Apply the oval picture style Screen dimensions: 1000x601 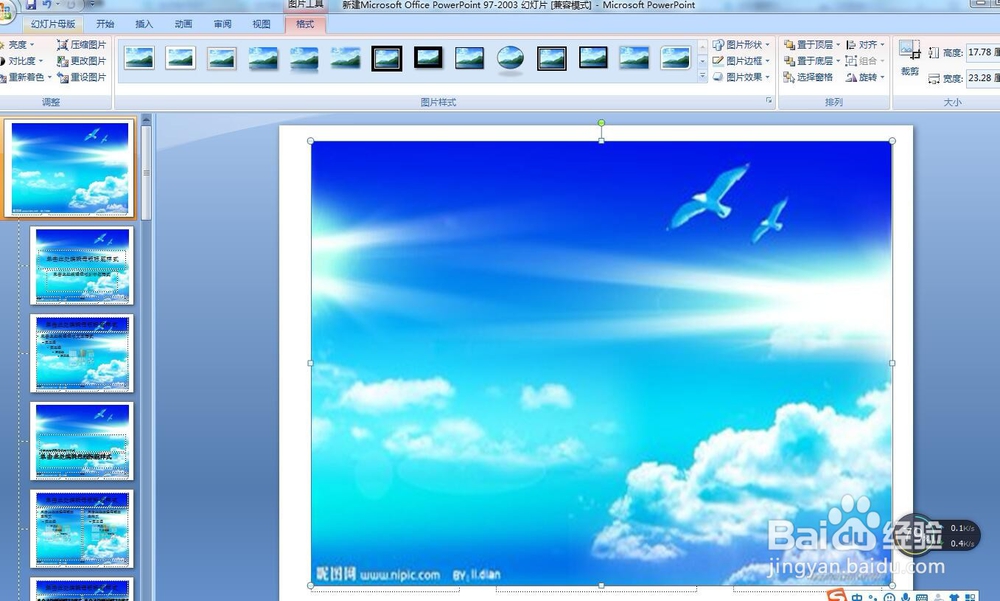[510, 58]
